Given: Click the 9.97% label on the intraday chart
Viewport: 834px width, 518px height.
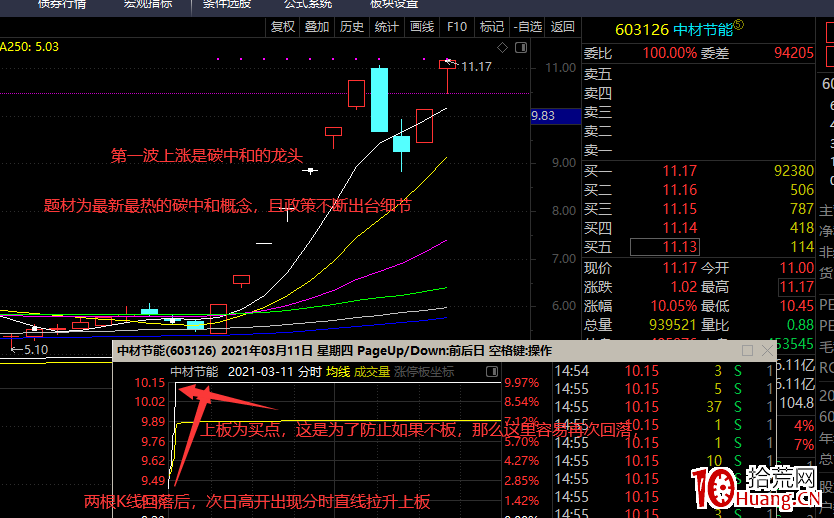Looking at the screenshot, I should [x=521, y=382].
